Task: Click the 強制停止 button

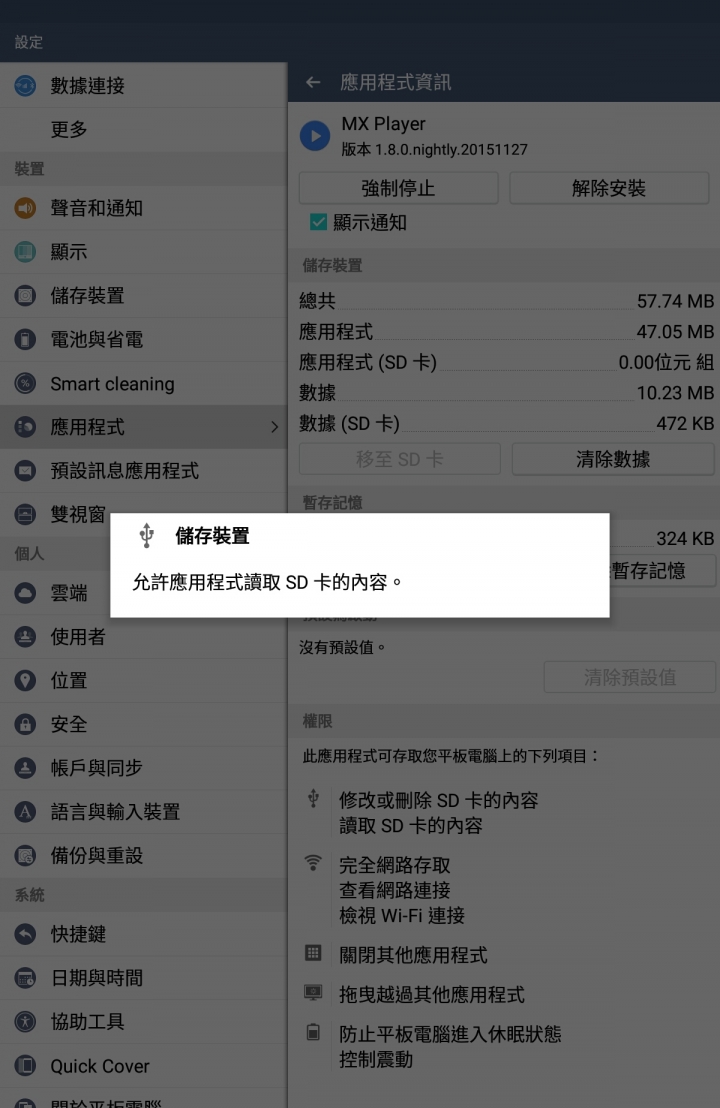Action: click(x=399, y=189)
